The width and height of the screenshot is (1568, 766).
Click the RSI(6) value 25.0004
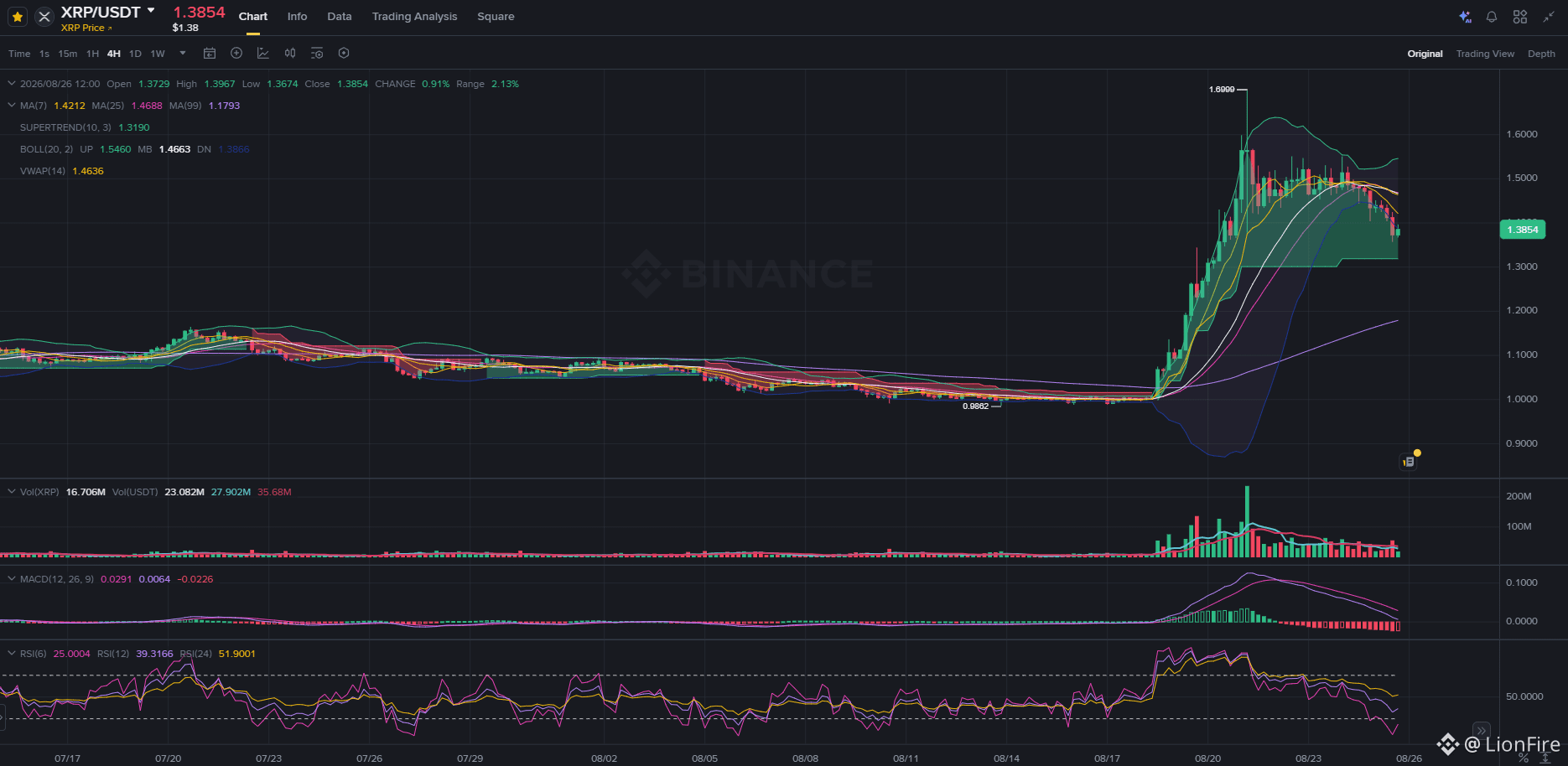coord(72,654)
